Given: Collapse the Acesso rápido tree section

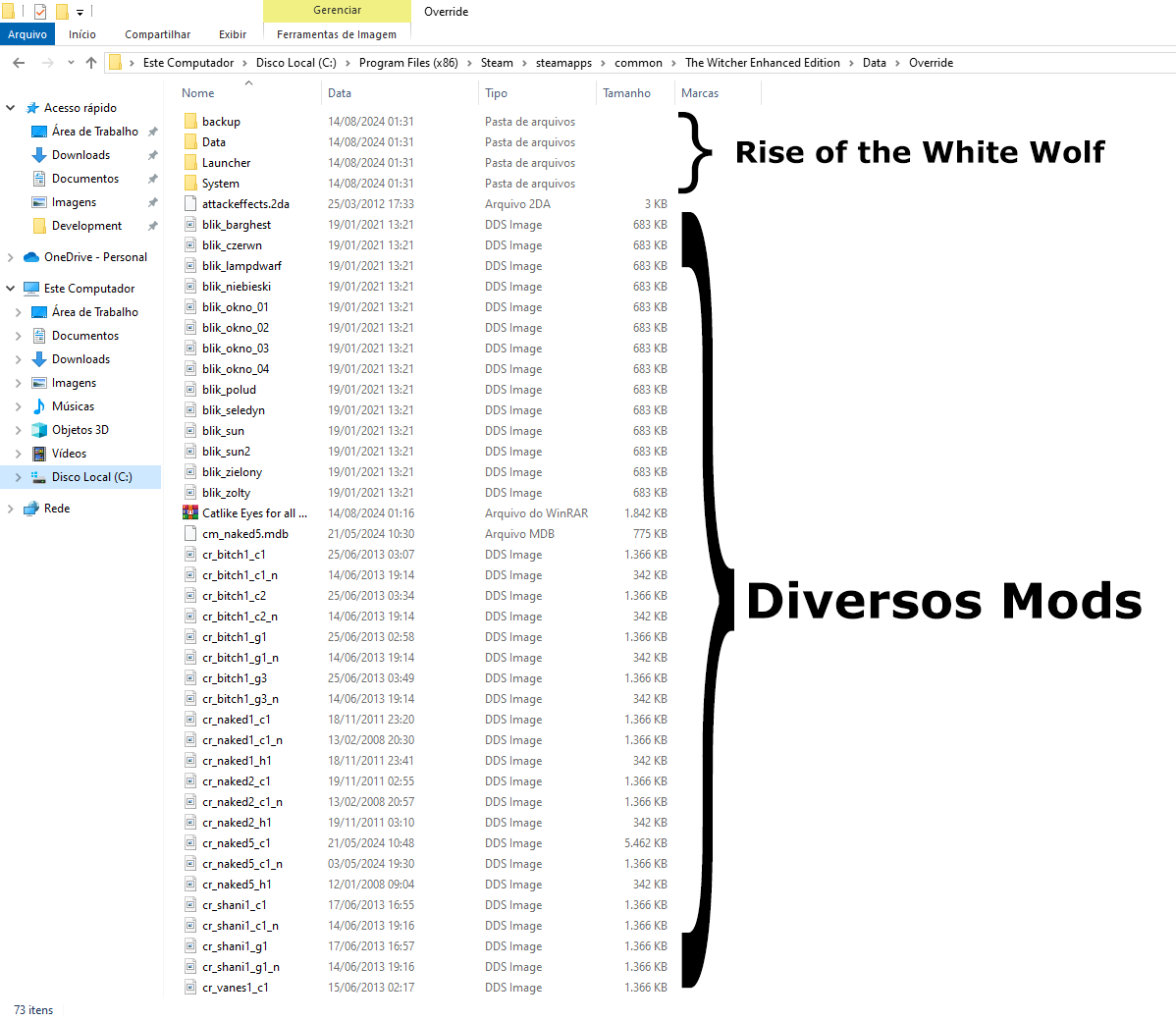Looking at the screenshot, I should click(x=11, y=108).
